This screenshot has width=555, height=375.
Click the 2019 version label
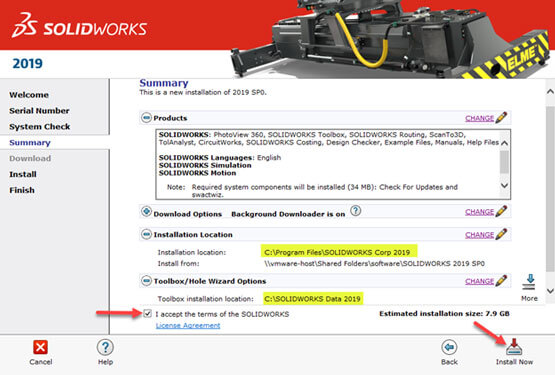coord(28,63)
